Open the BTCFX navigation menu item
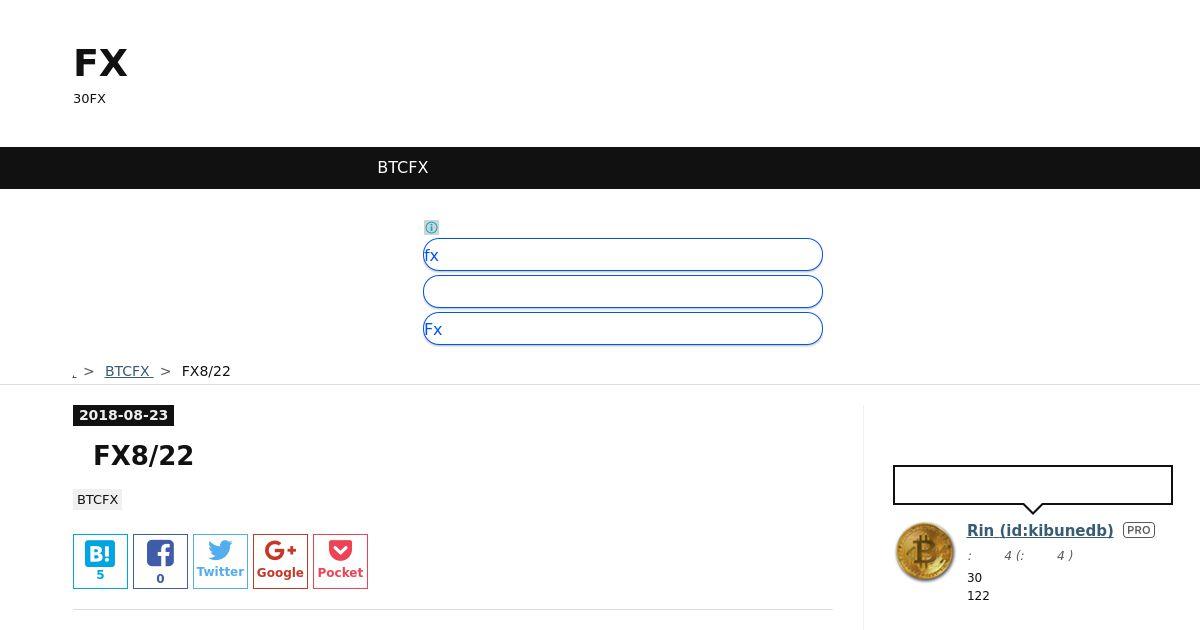This screenshot has width=1200, height=630. 402,168
